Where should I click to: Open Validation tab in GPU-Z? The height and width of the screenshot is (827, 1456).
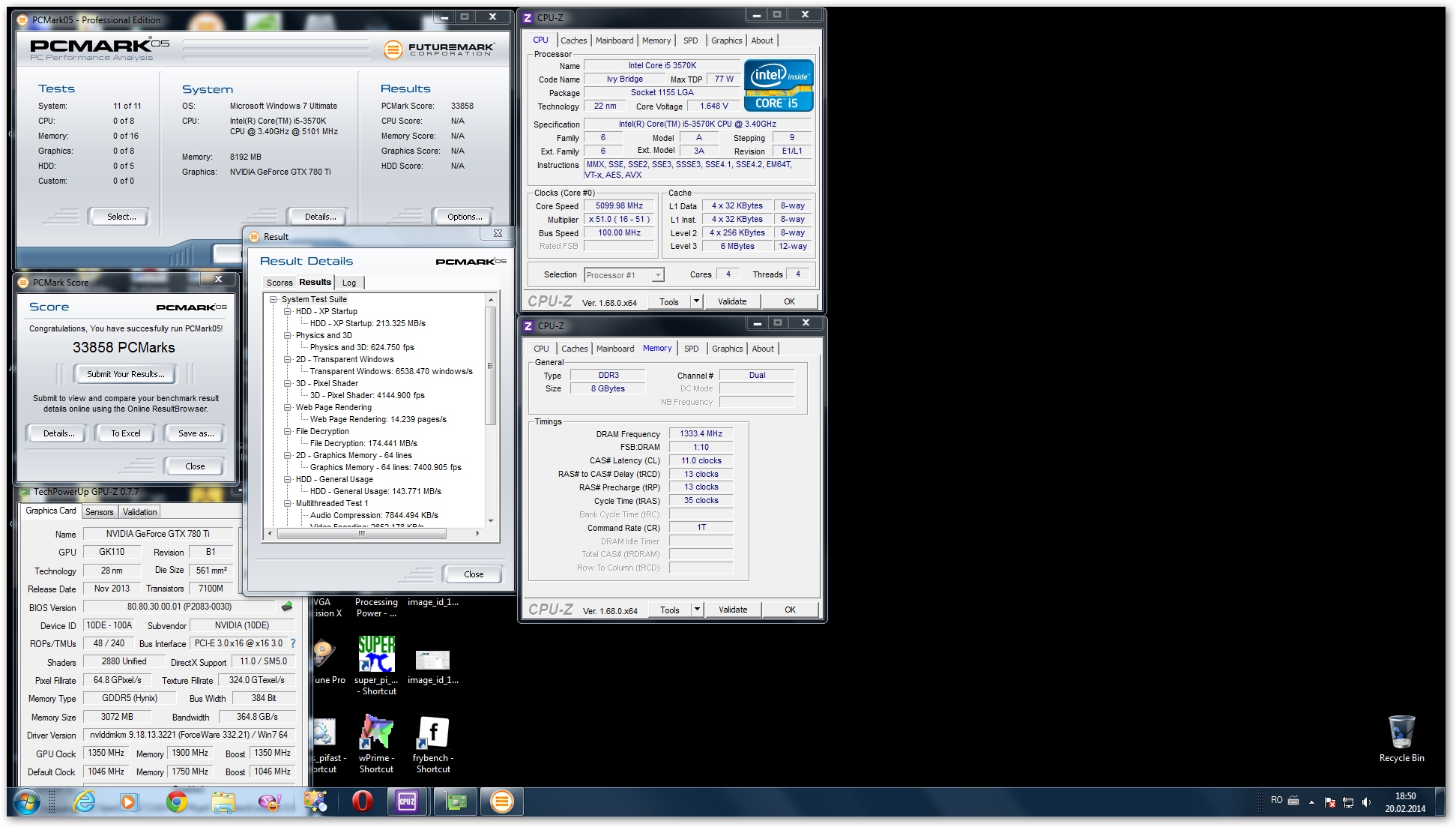point(140,512)
